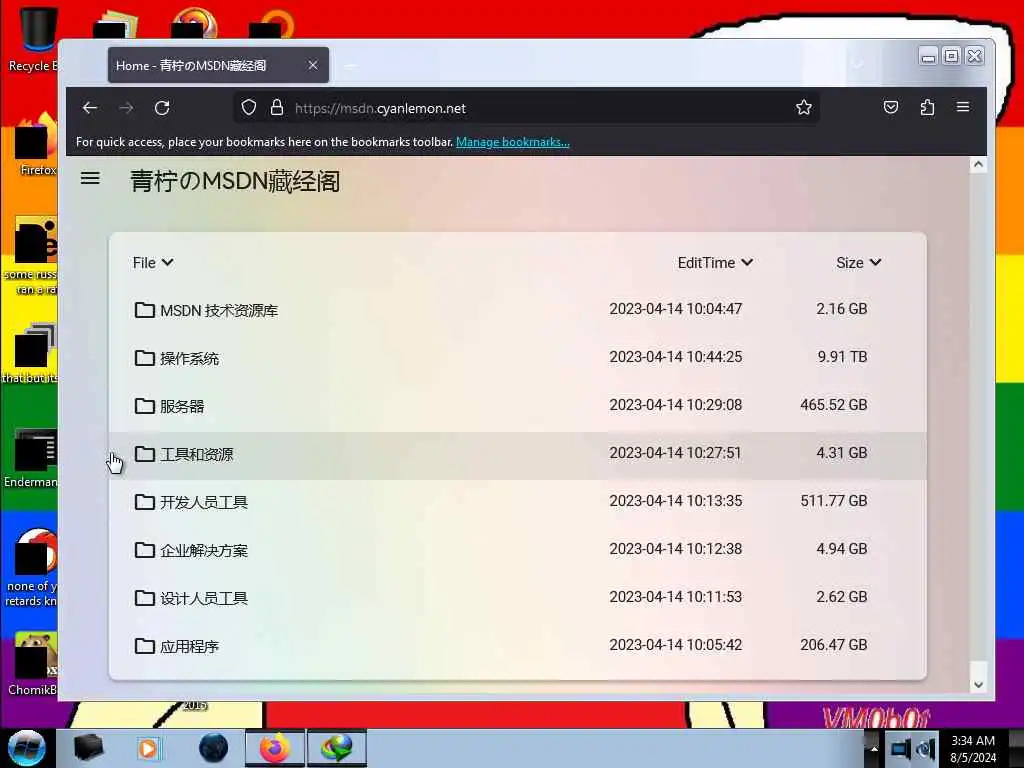The width and height of the screenshot is (1024, 768).
Task: Click the scrollbar down arrow
Action: [x=978, y=684]
